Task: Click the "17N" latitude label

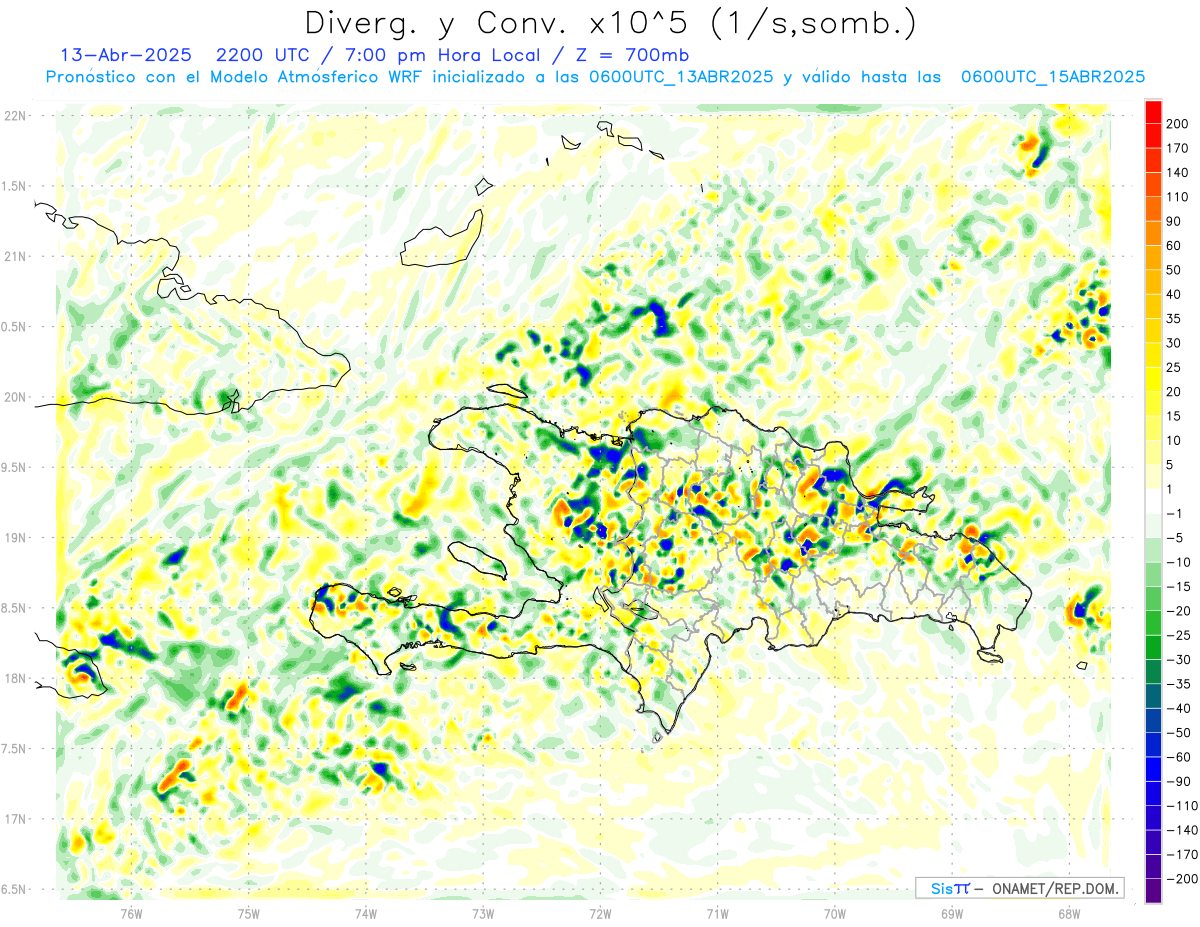Action: click(x=14, y=819)
